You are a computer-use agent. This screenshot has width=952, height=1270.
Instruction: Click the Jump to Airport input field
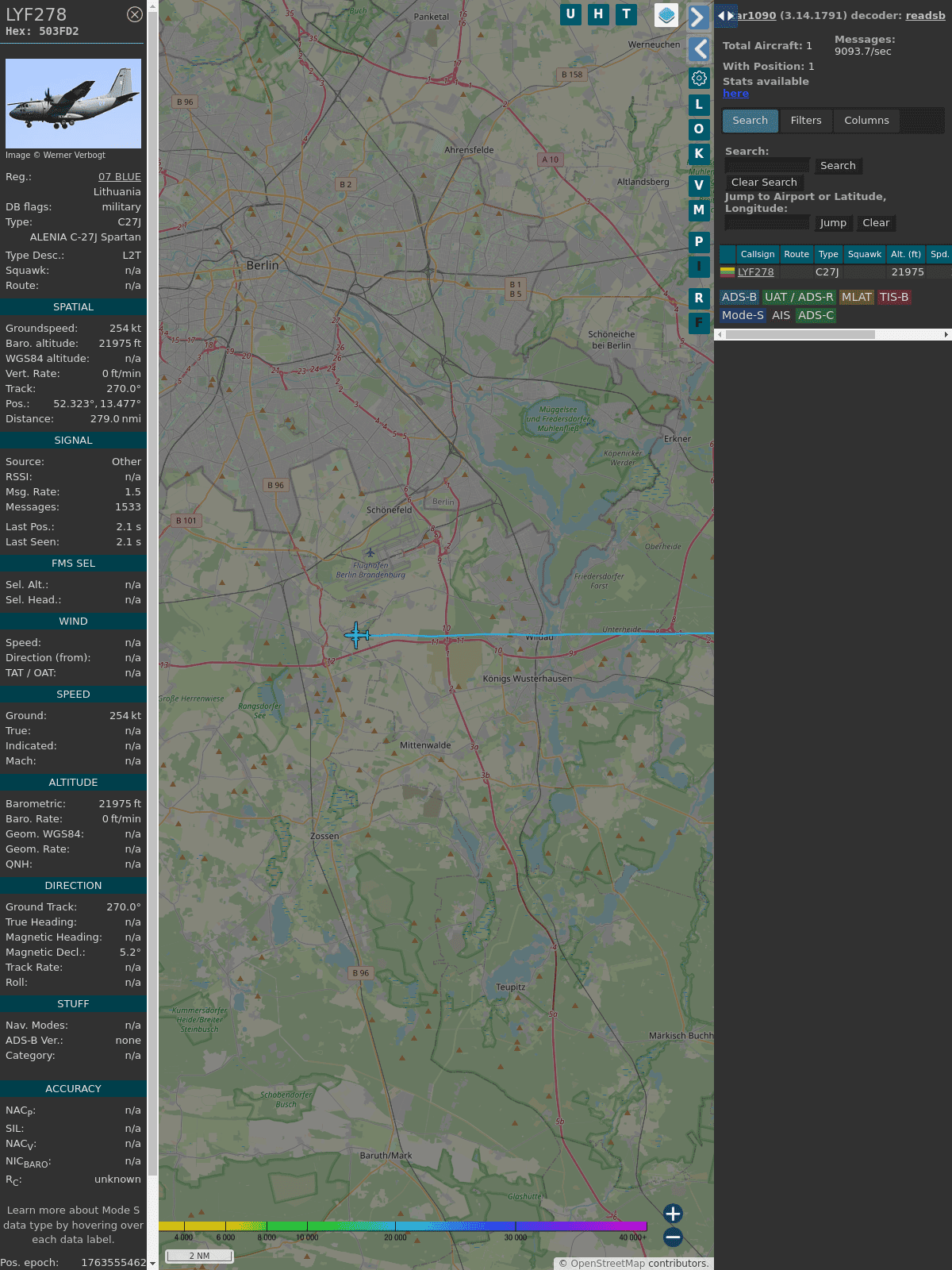(767, 223)
